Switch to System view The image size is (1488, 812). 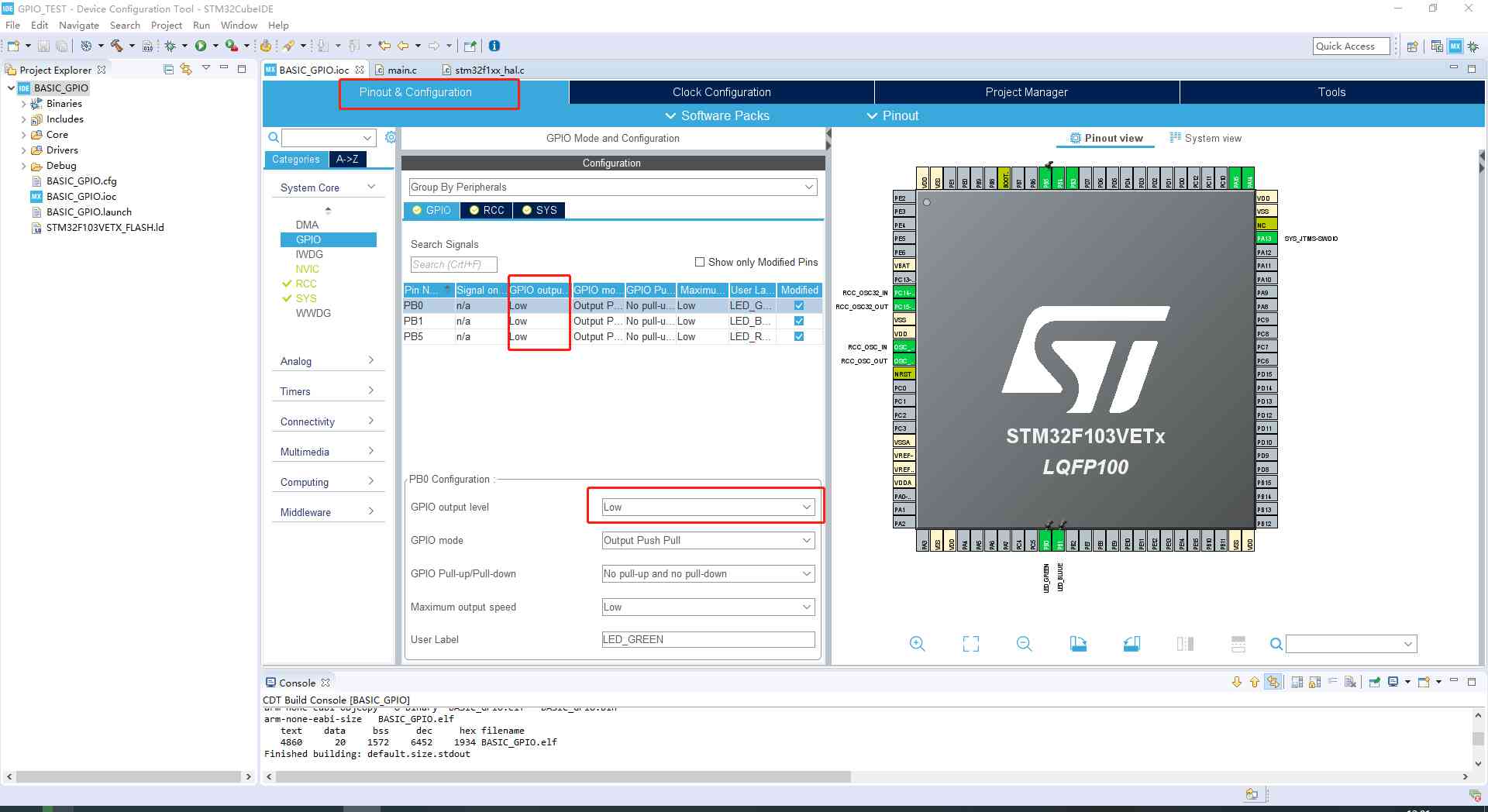click(1205, 138)
